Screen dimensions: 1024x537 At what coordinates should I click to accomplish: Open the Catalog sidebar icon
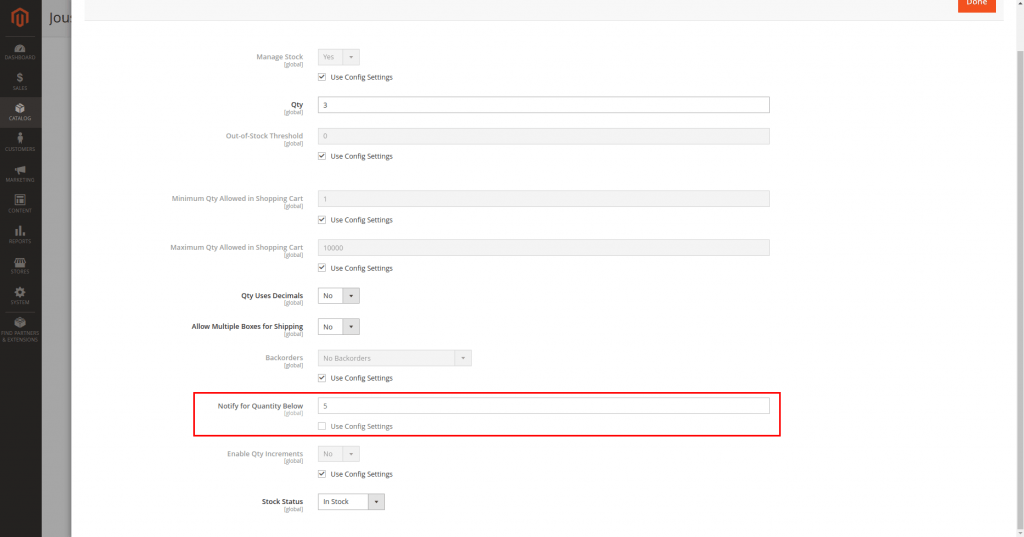20,111
